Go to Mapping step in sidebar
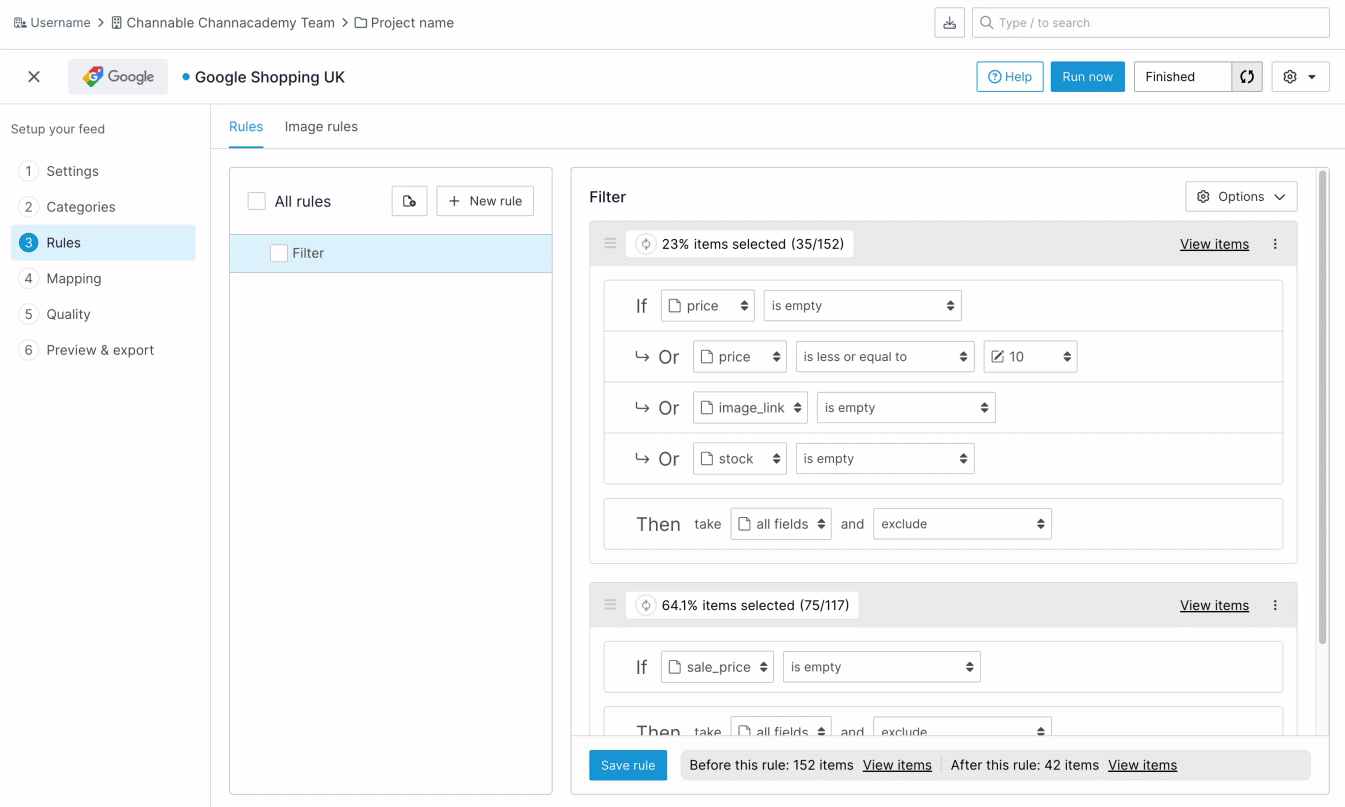 pos(74,279)
